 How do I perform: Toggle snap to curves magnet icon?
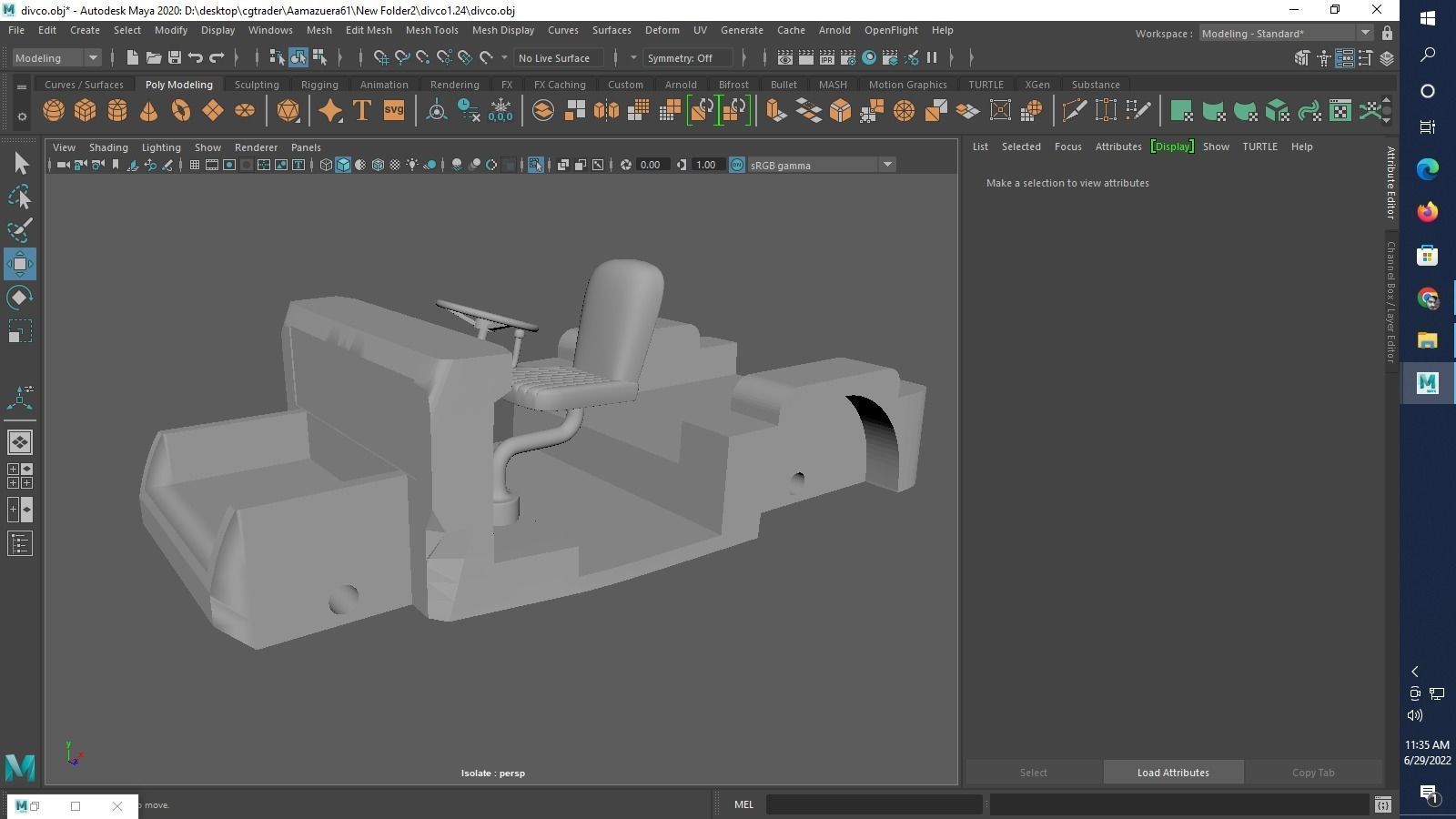point(401,57)
